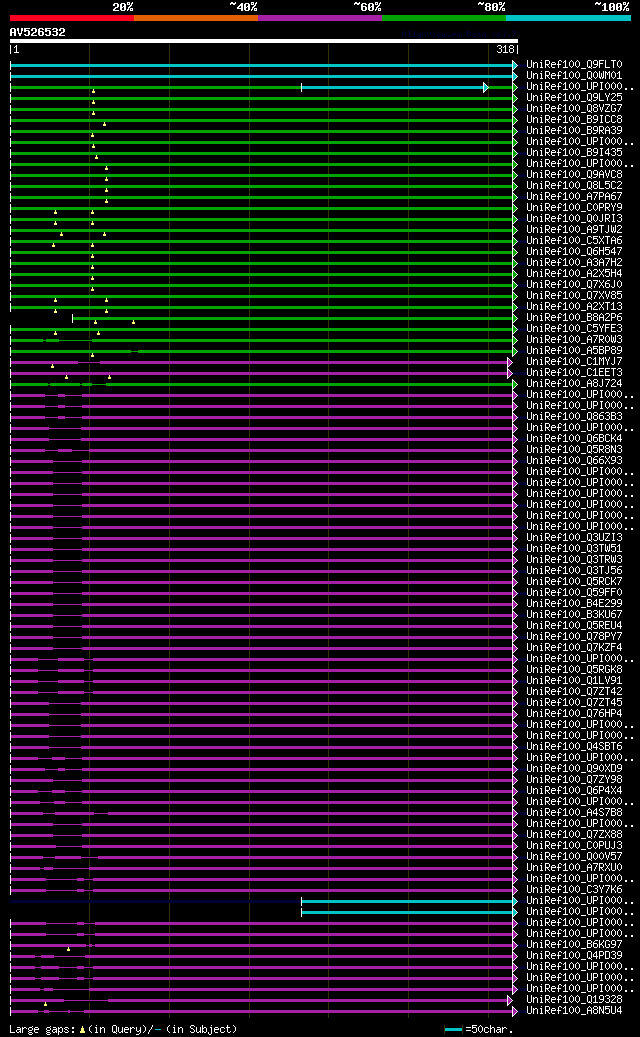Click the UniRef100_Q19328 label

(x=574, y=999)
